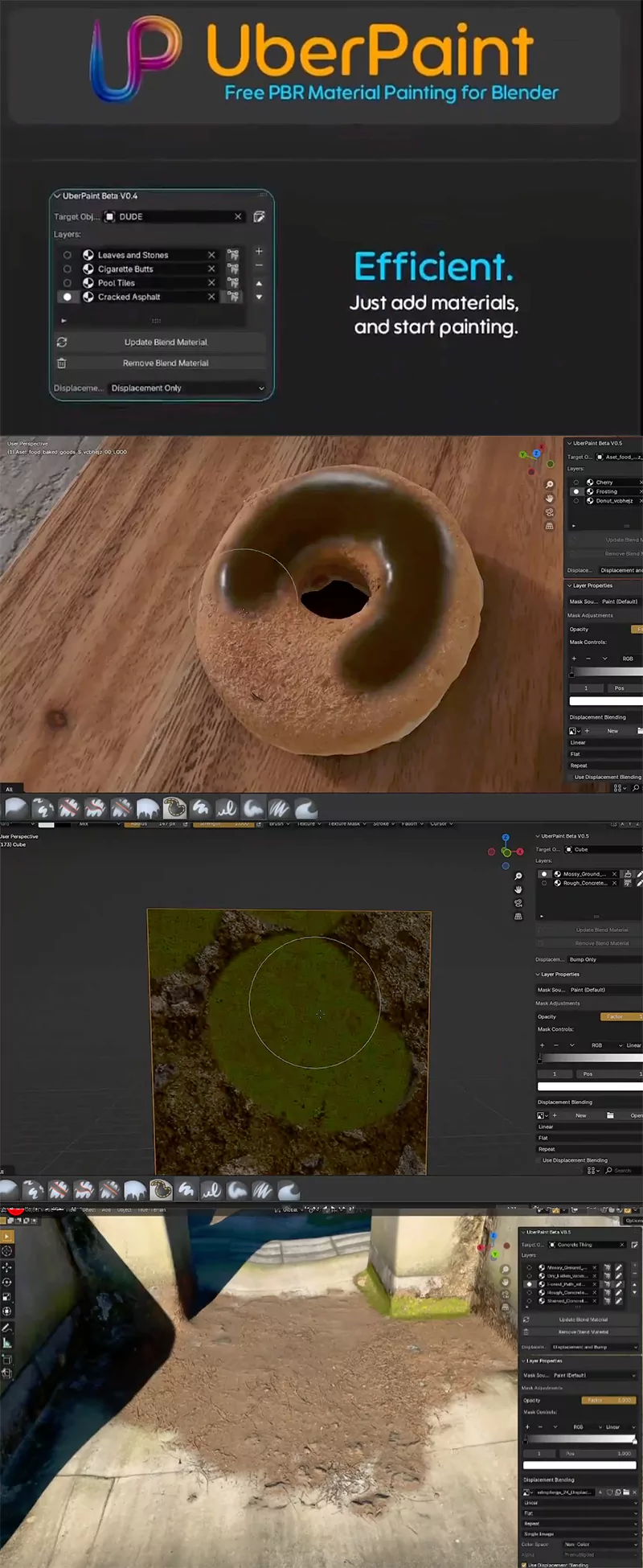Open Displacement Only dropdown in V0.4 panel
Image resolution: width=643 pixels, height=1568 pixels.
tap(187, 388)
